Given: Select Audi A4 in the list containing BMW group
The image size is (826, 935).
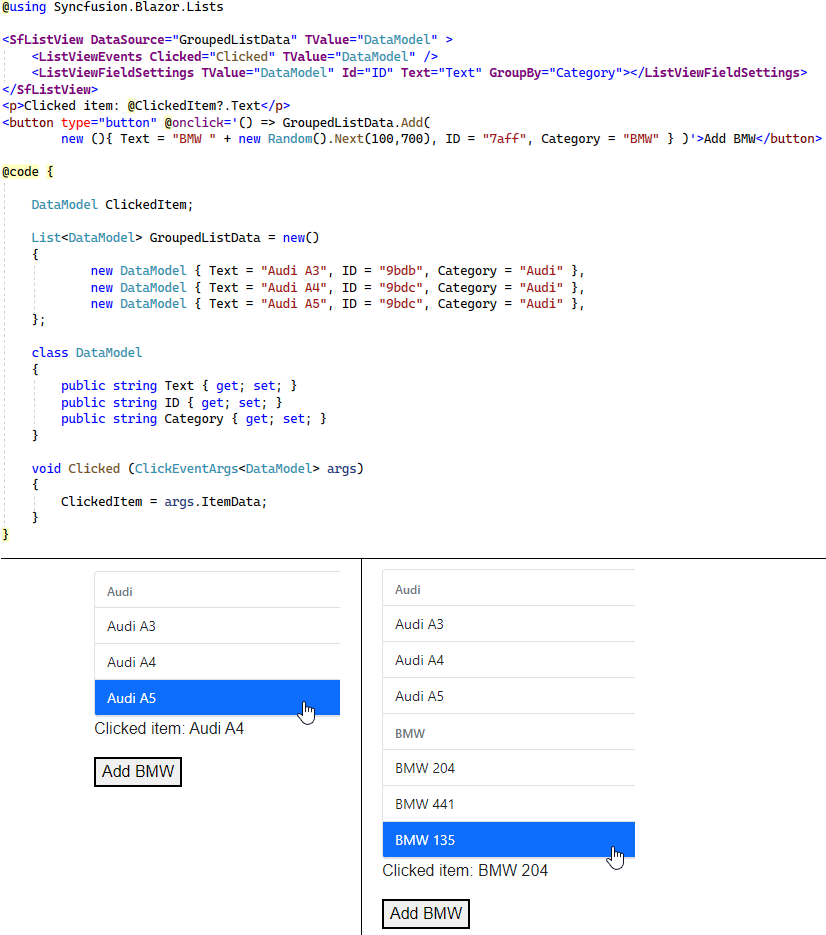Looking at the screenshot, I should pos(508,660).
